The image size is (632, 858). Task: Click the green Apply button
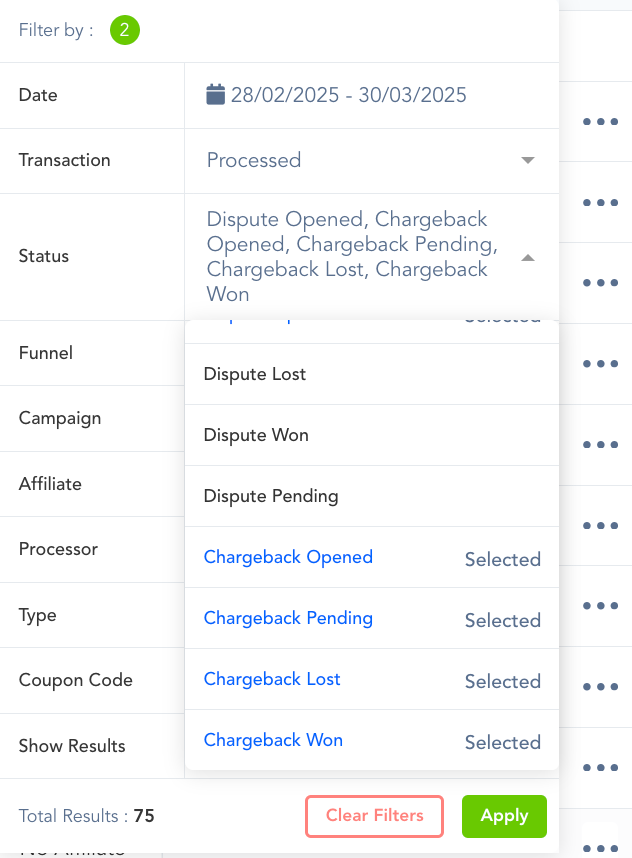tap(504, 816)
